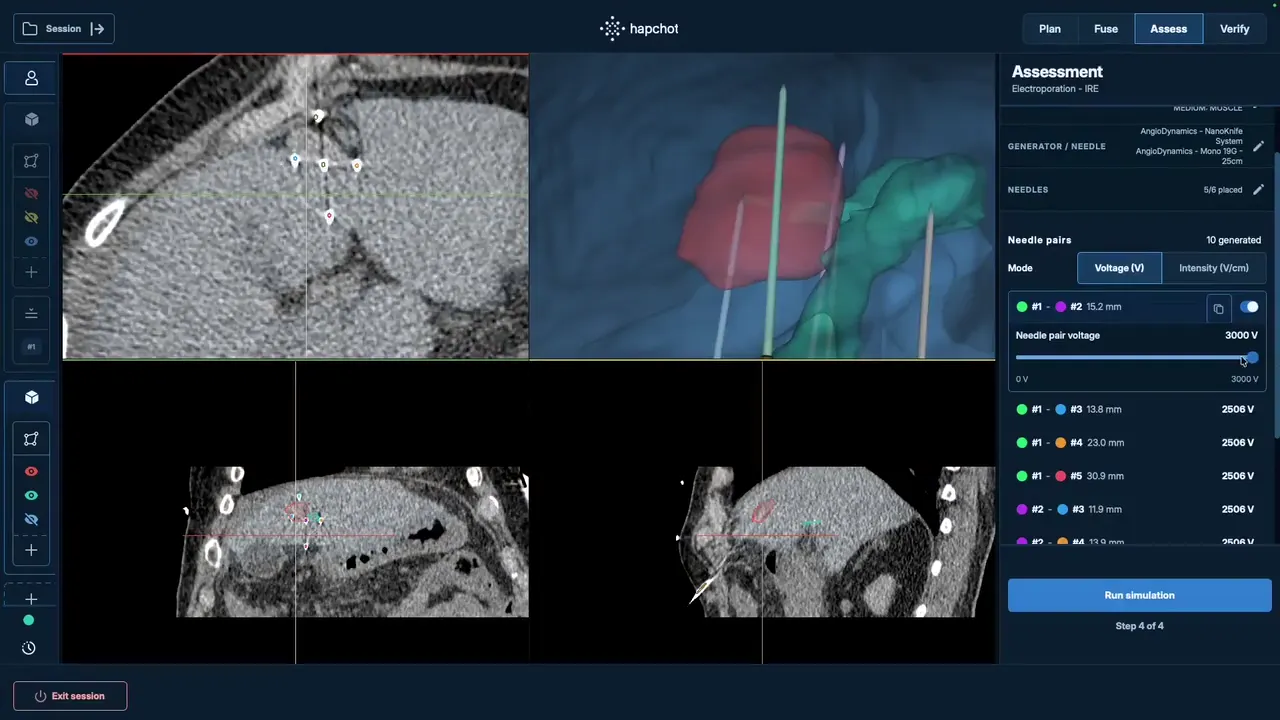Click the 'Step 4 of 4' label
This screenshot has height=720, width=1280.
[1139, 626]
